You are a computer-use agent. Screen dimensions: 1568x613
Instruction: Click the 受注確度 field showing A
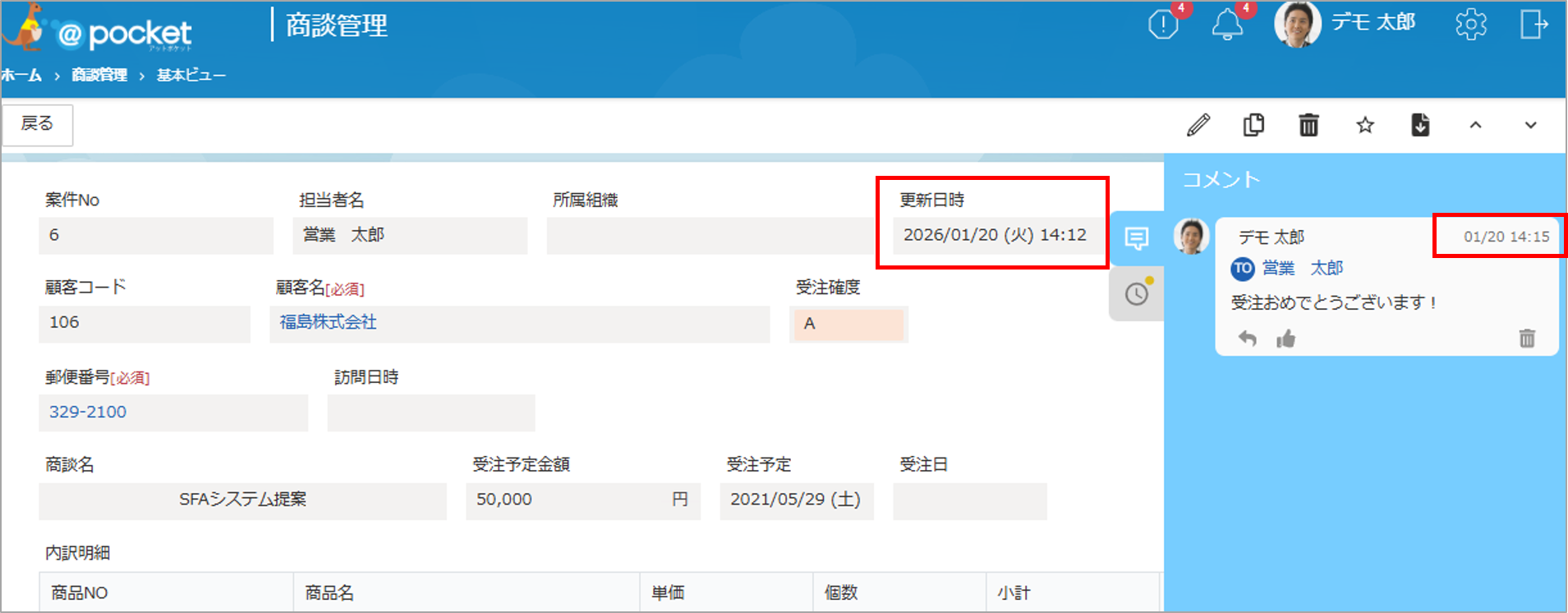pyautogui.click(x=848, y=324)
